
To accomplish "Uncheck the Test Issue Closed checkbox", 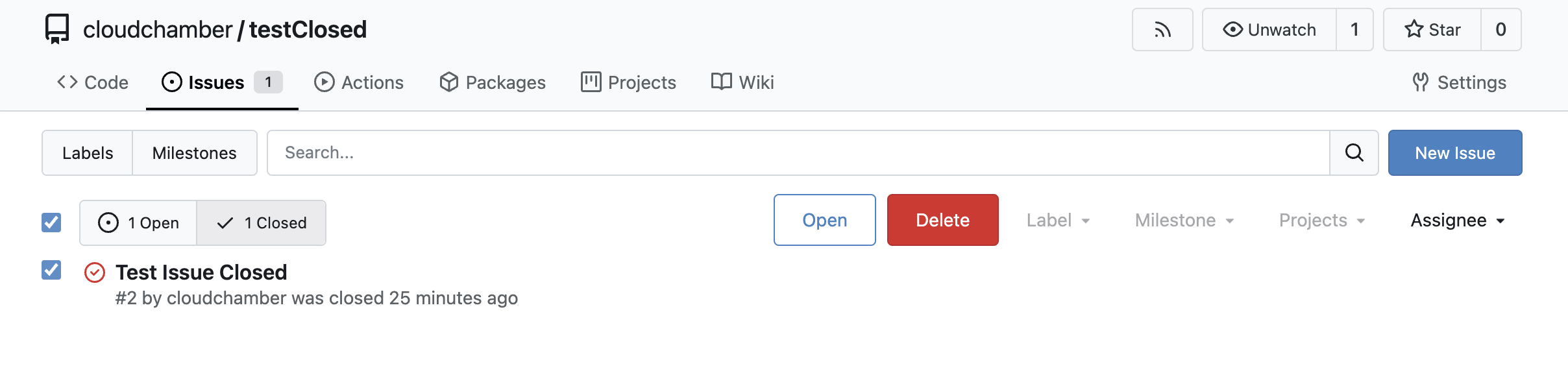I will click(51, 270).
